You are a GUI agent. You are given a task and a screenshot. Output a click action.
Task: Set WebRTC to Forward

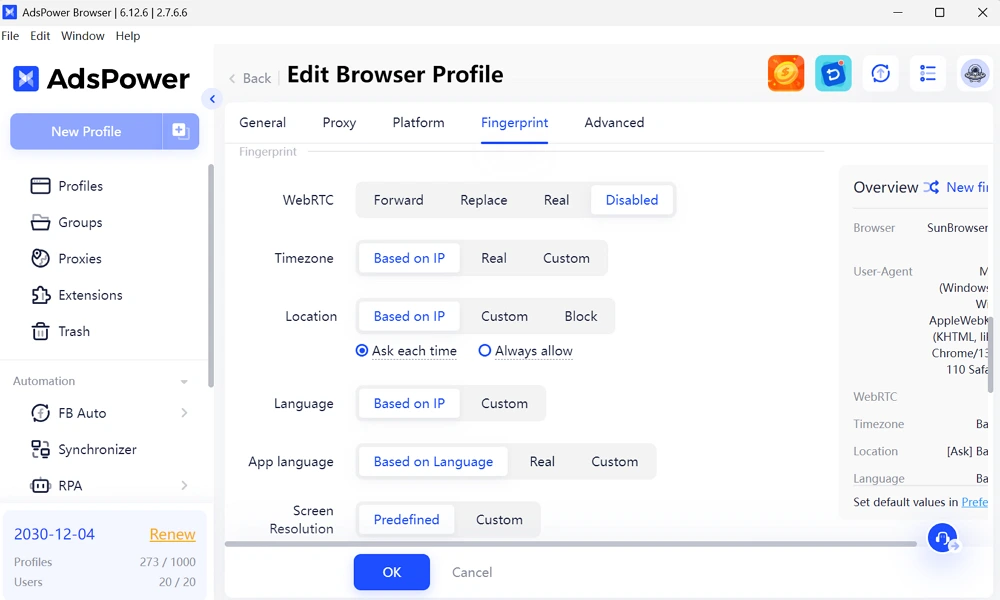[399, 200]
